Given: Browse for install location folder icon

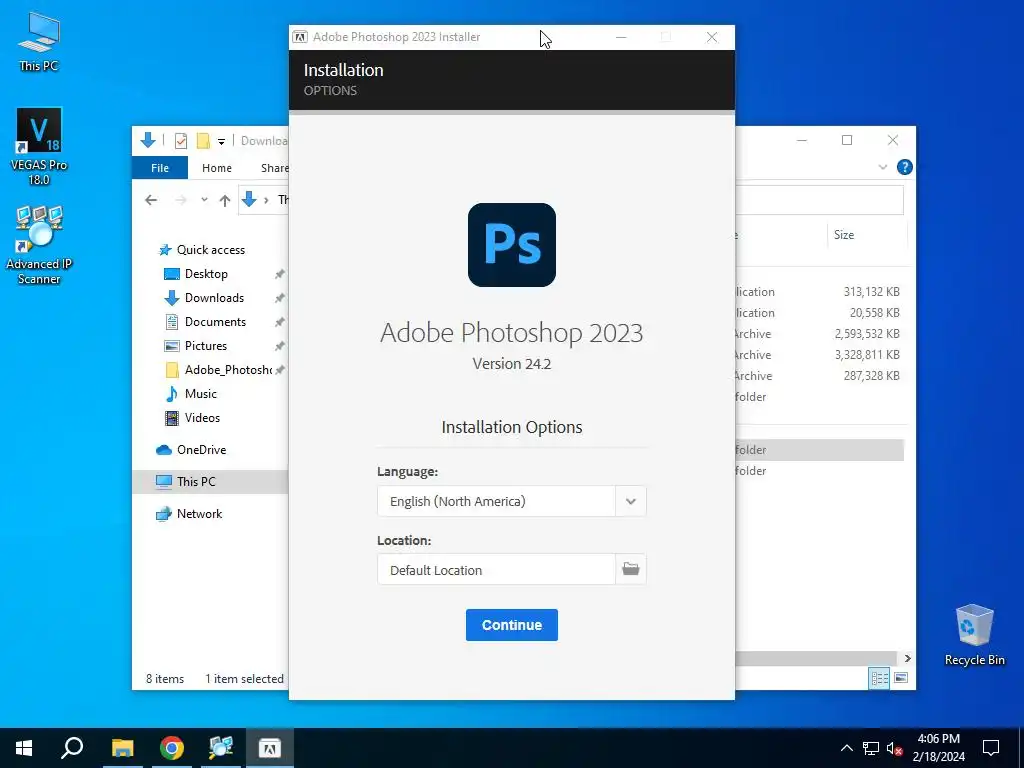Looking at the screenshot, I should (x=630, y=569).
